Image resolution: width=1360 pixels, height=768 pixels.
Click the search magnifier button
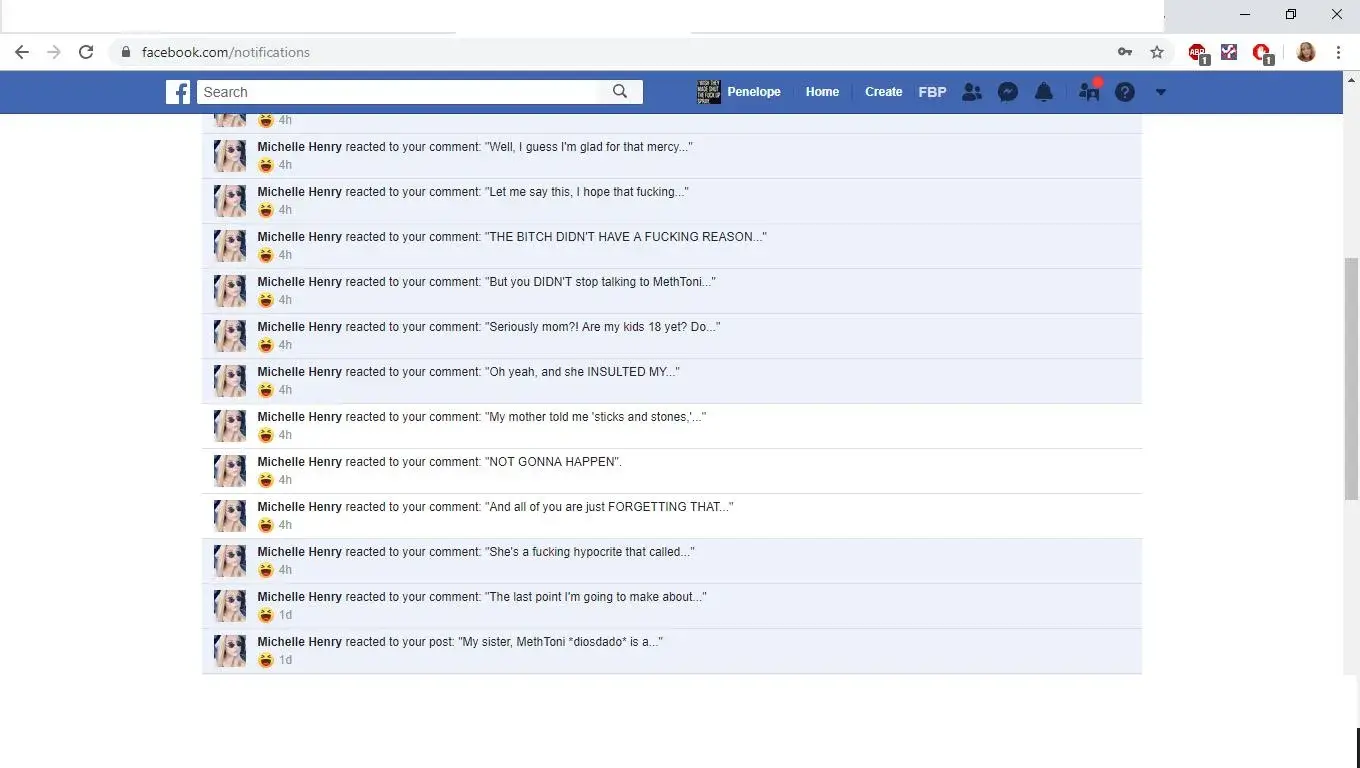tap(620, 92)
